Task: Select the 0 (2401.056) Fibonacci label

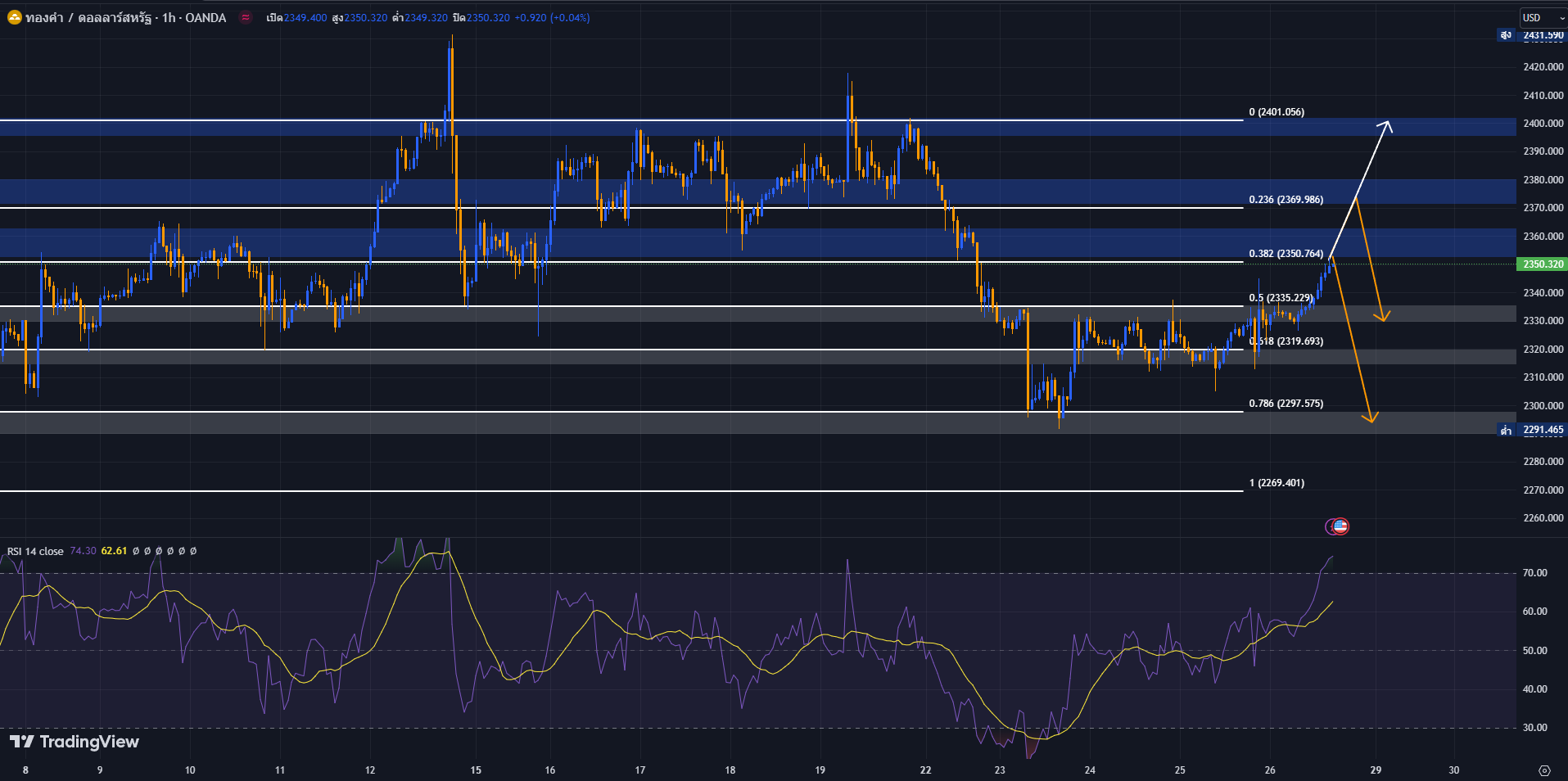Action: (1277, 112)
